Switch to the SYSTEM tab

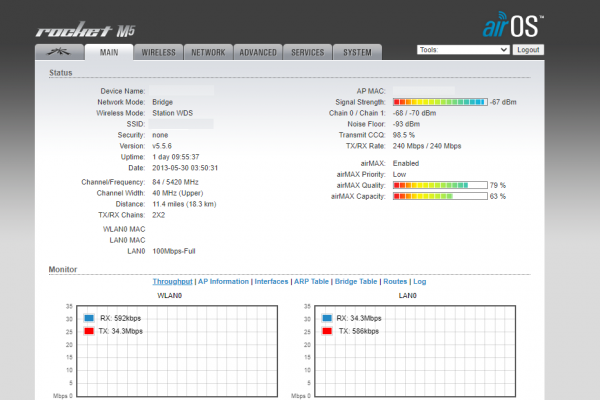(x=357, y=51)
